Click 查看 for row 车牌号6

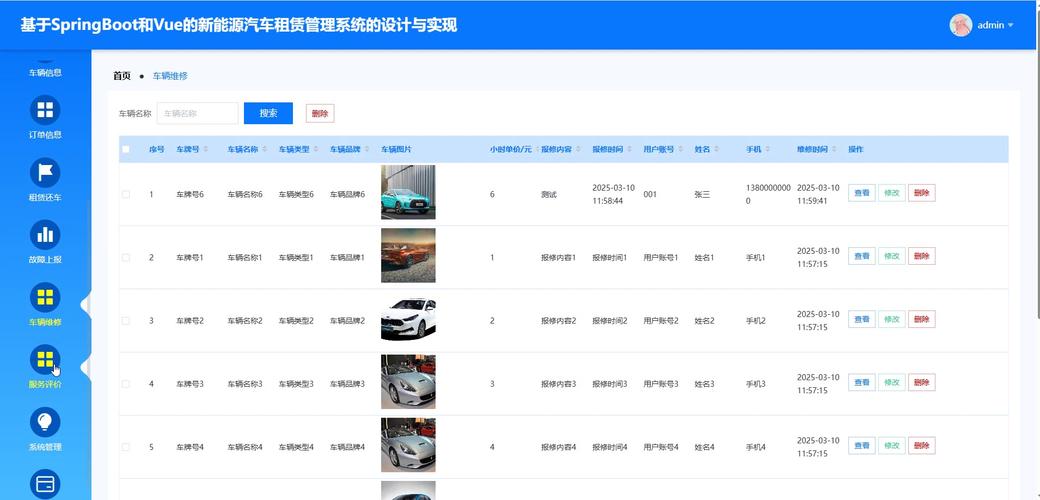coord(862,193)
